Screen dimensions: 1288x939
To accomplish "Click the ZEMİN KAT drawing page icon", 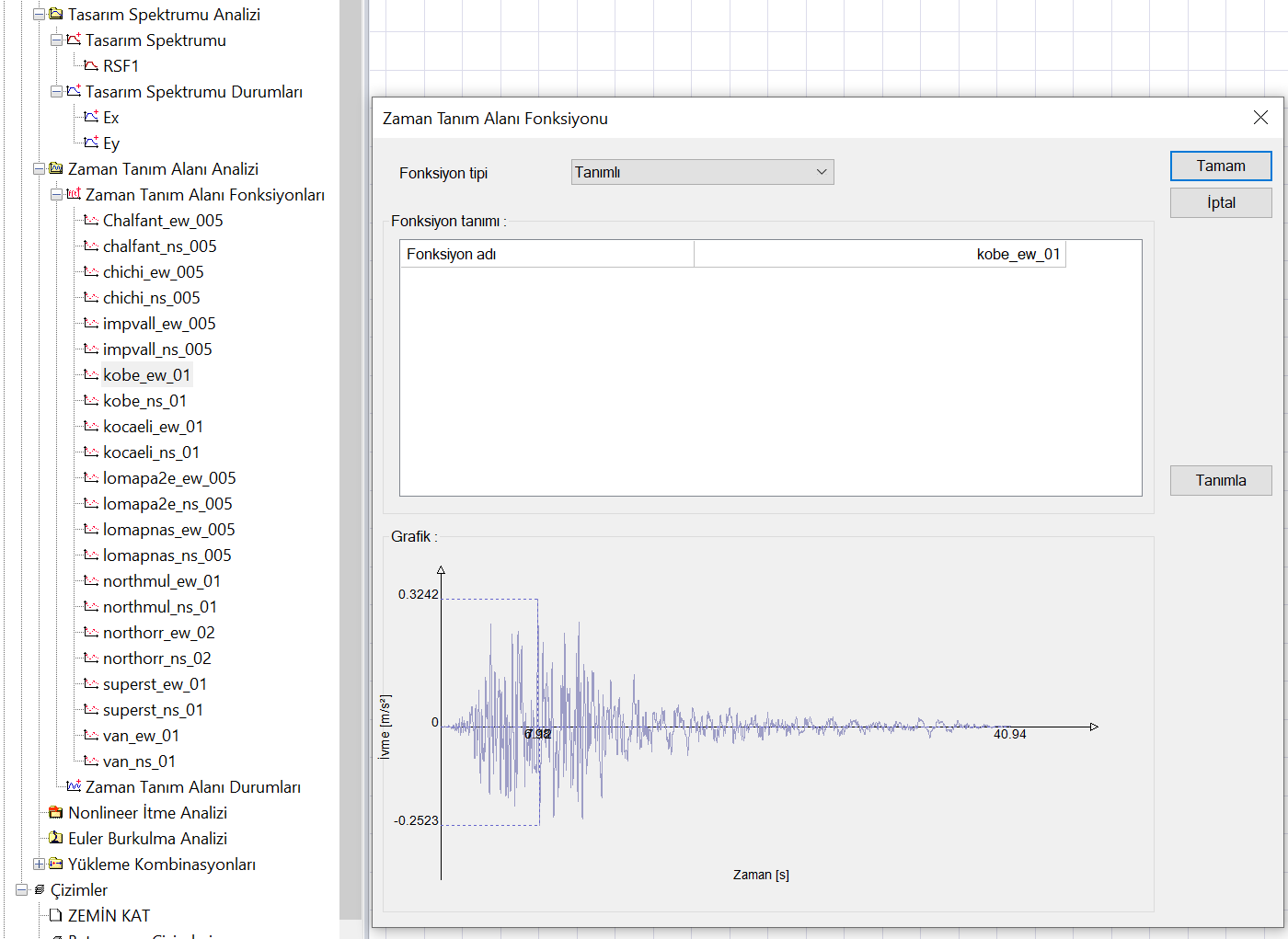I will 56,916.
